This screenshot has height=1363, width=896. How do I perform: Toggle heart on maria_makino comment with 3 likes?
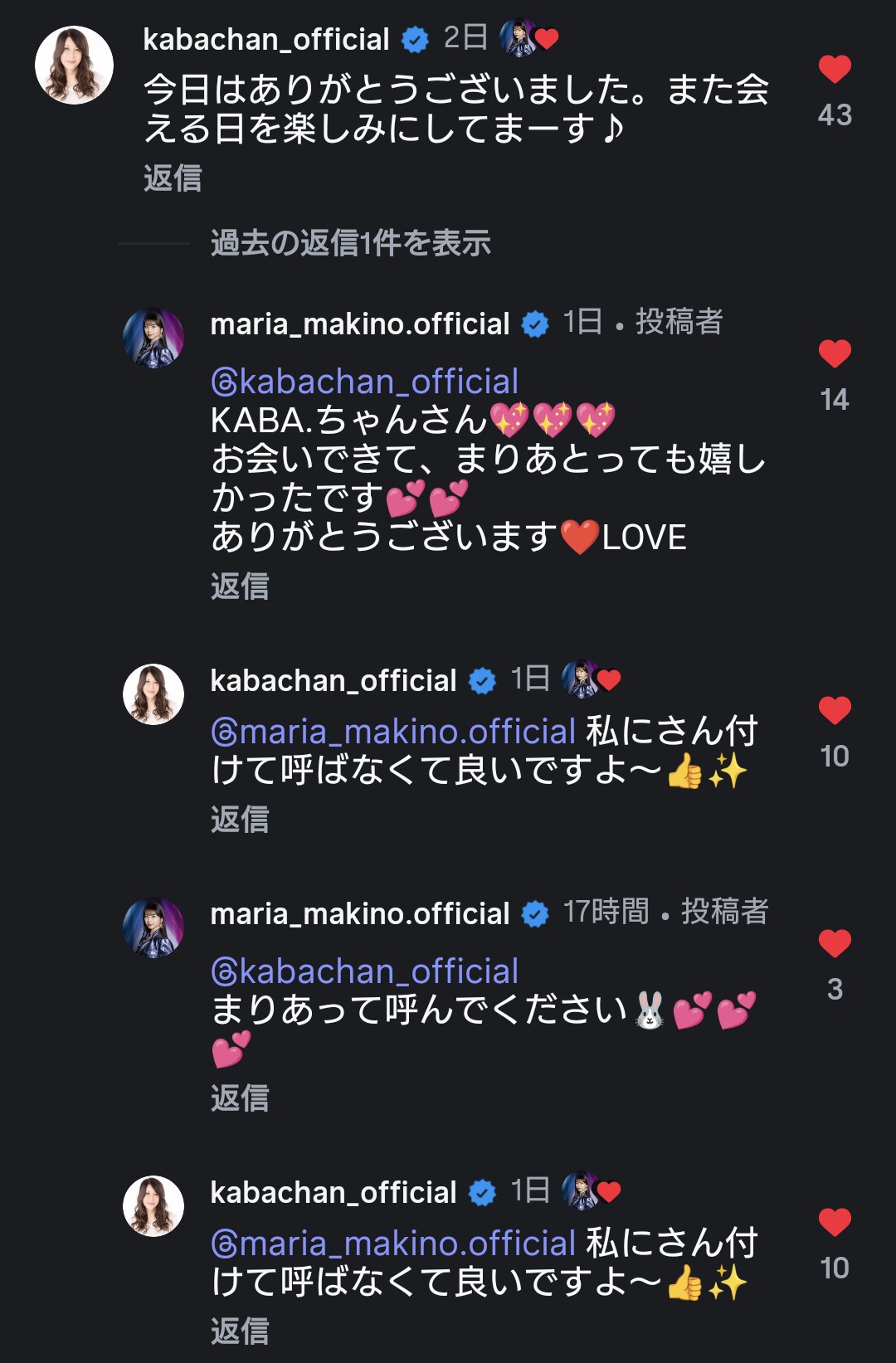point(835,944)
